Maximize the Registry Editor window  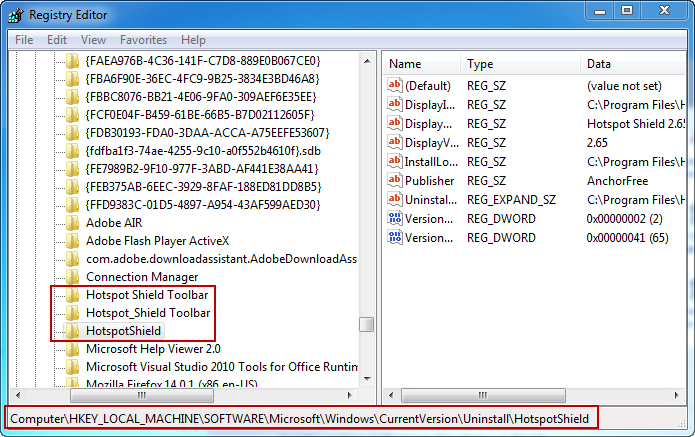pos(627,11)
